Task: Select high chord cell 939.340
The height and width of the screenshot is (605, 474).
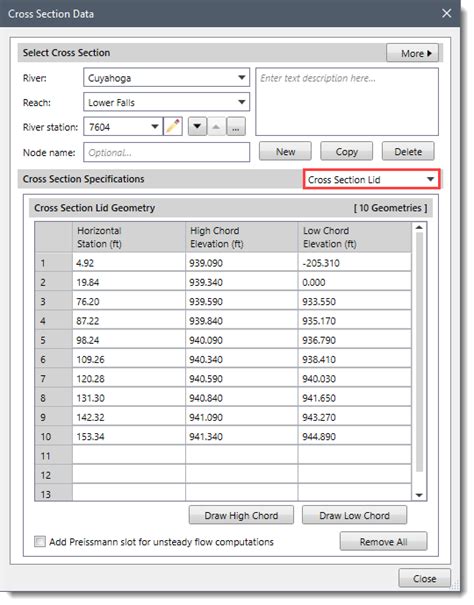Action: [242, 282]
